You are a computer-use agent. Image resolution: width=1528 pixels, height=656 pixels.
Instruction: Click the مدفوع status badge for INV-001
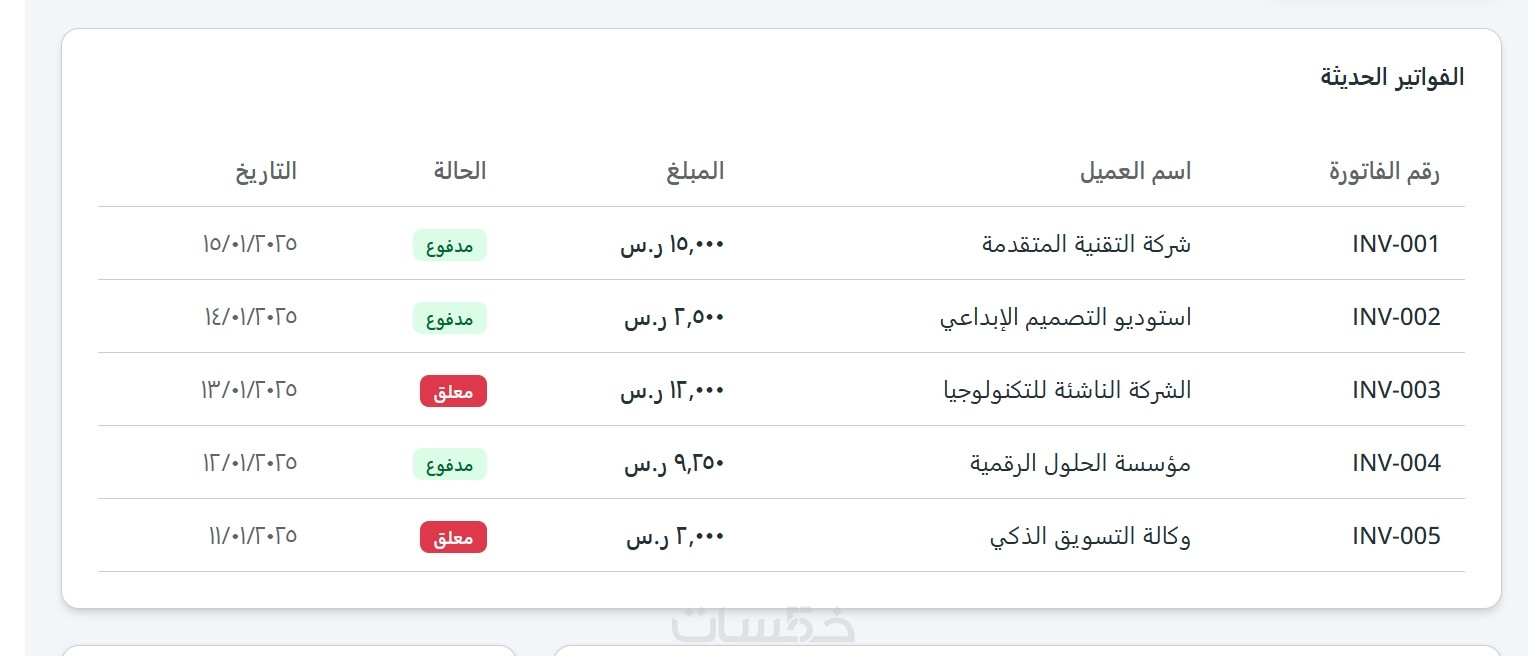pos(450,245)
